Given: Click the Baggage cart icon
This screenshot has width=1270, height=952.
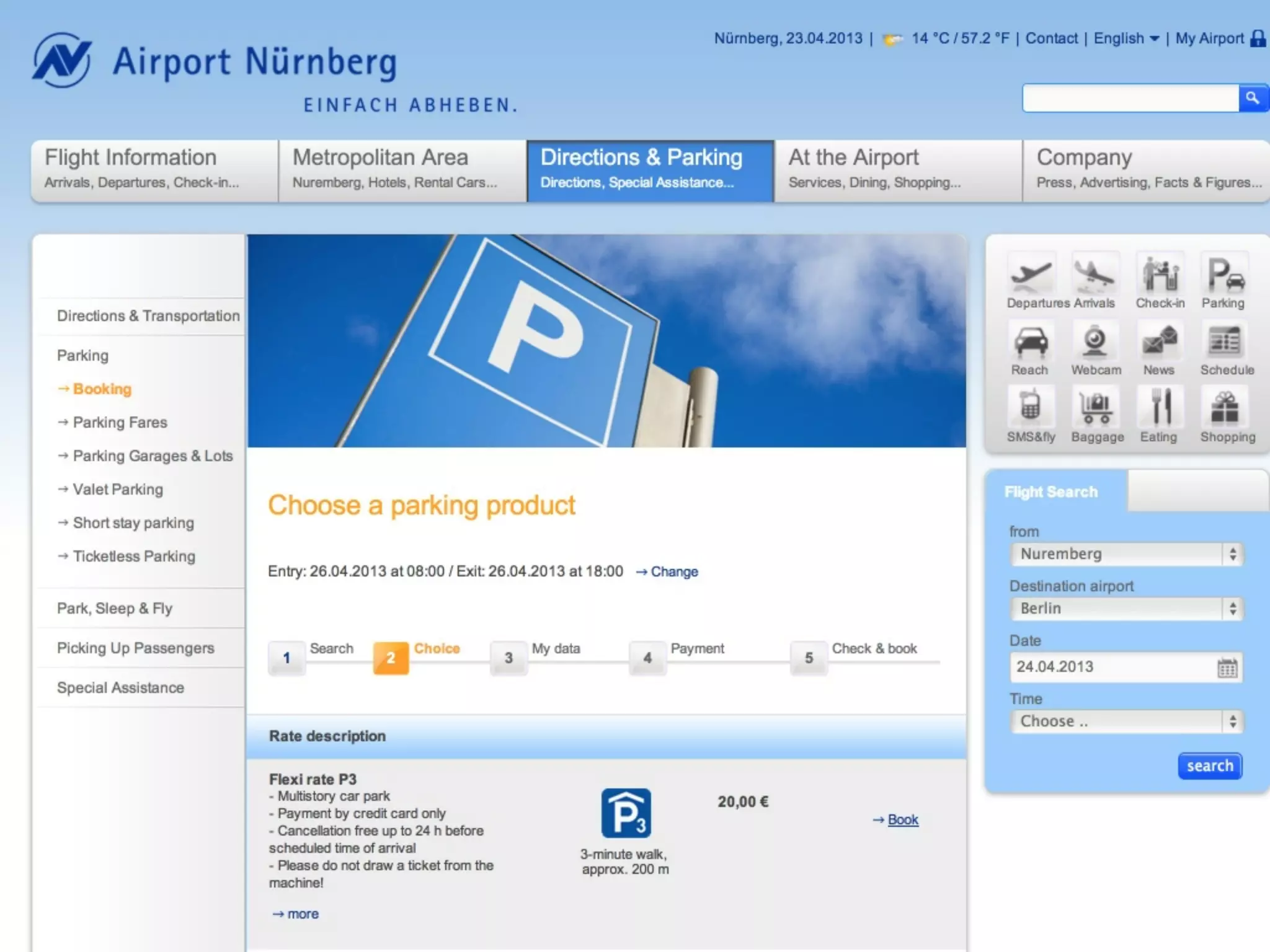Looking at the screenshot, I should (1096, 407).
